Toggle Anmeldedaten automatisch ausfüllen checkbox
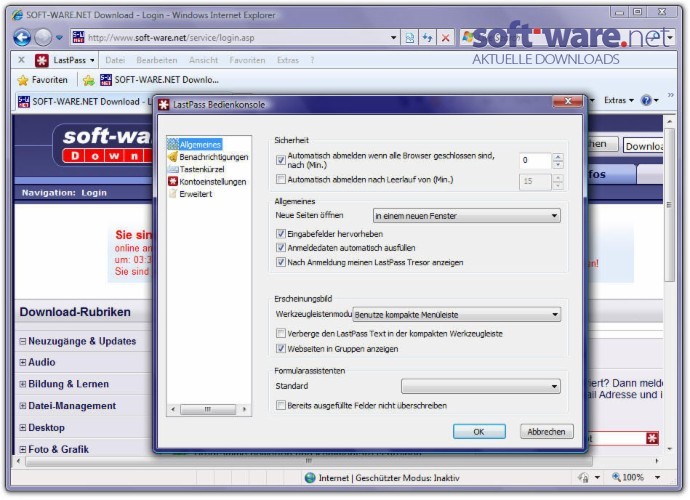 (280, 248)
